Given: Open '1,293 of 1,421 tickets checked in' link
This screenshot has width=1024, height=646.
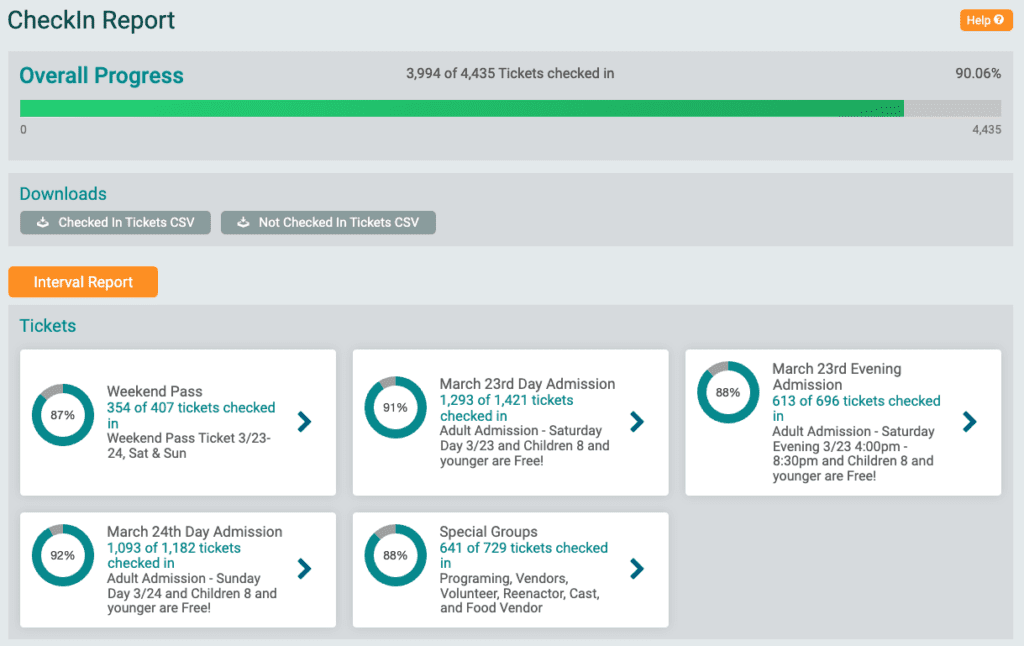Looking at the screenshot, I should point(506,400).
